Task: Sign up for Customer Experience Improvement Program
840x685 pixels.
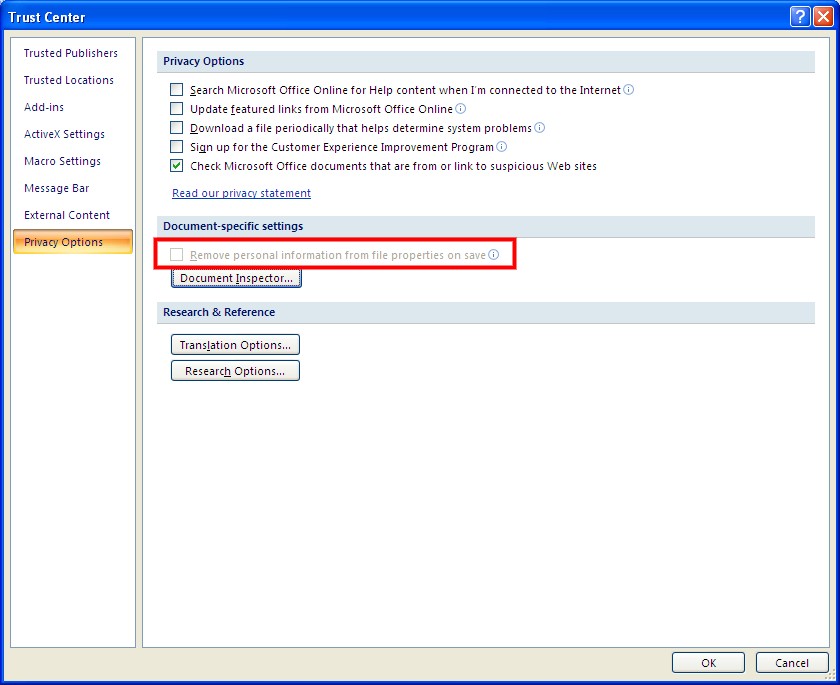Action: (x=175, y=147)
